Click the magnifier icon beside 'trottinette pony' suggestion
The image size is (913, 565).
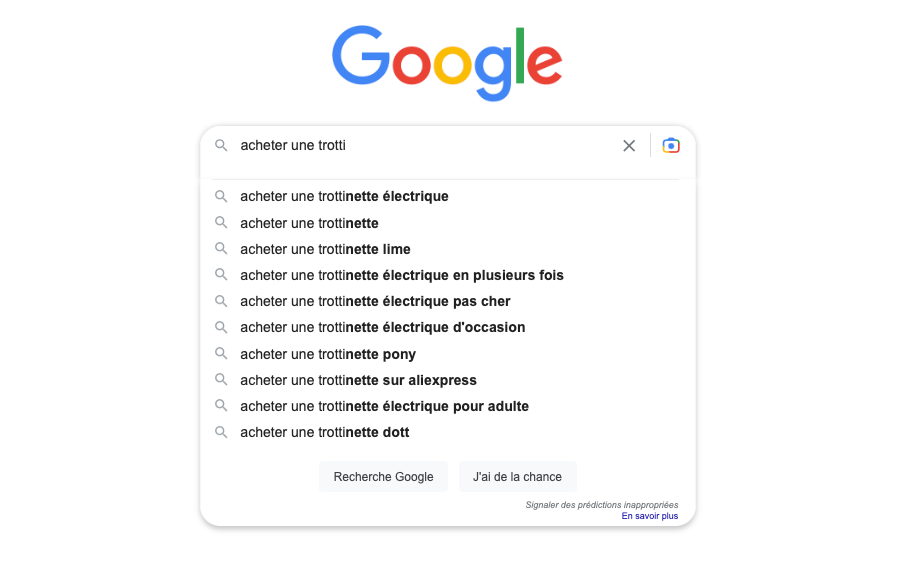[x=221, y=354]
